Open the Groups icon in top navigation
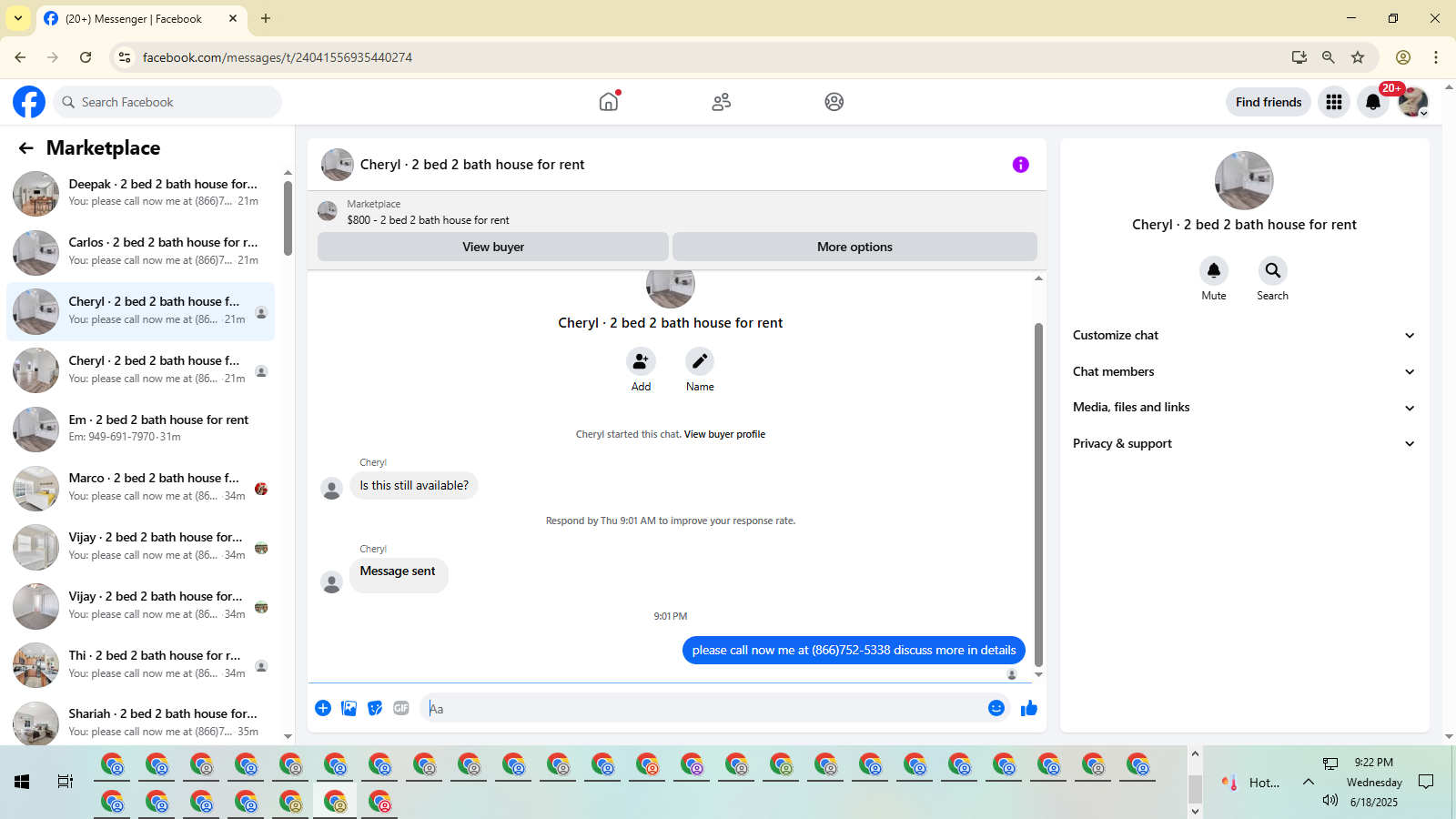 coord(834,102)
